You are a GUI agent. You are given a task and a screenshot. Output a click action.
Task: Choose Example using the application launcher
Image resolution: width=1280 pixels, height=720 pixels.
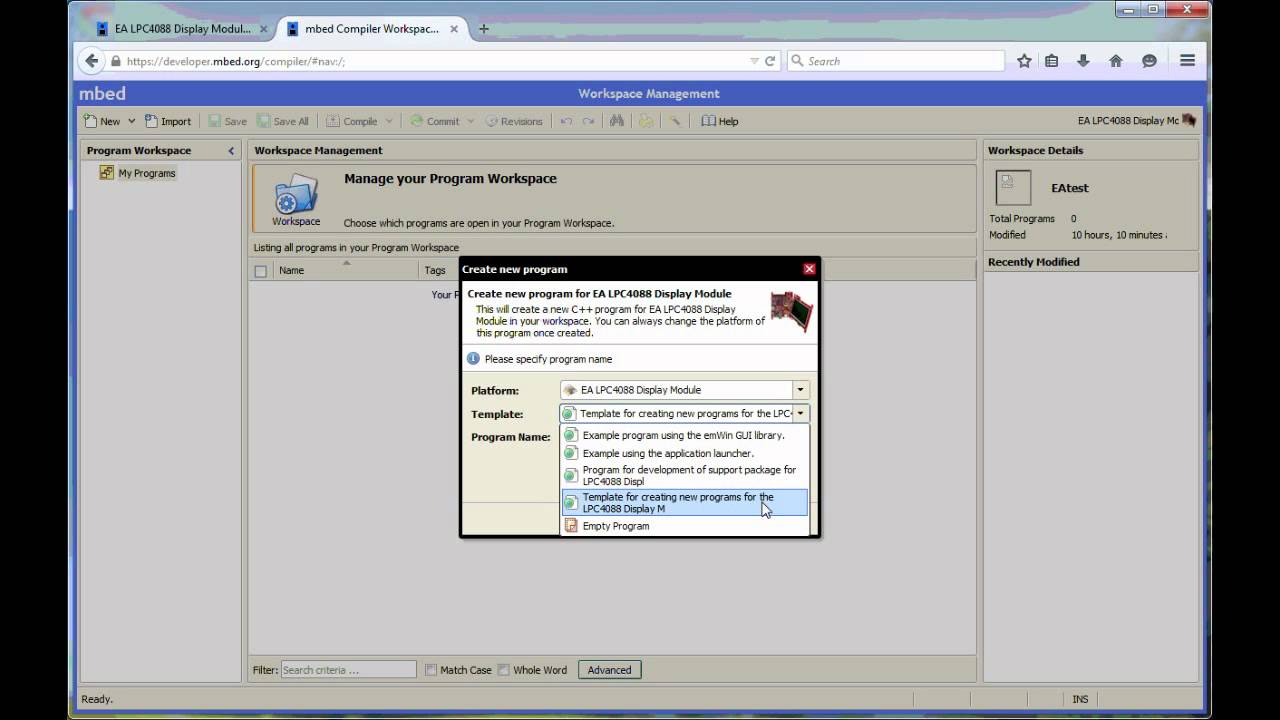point(685,453)
